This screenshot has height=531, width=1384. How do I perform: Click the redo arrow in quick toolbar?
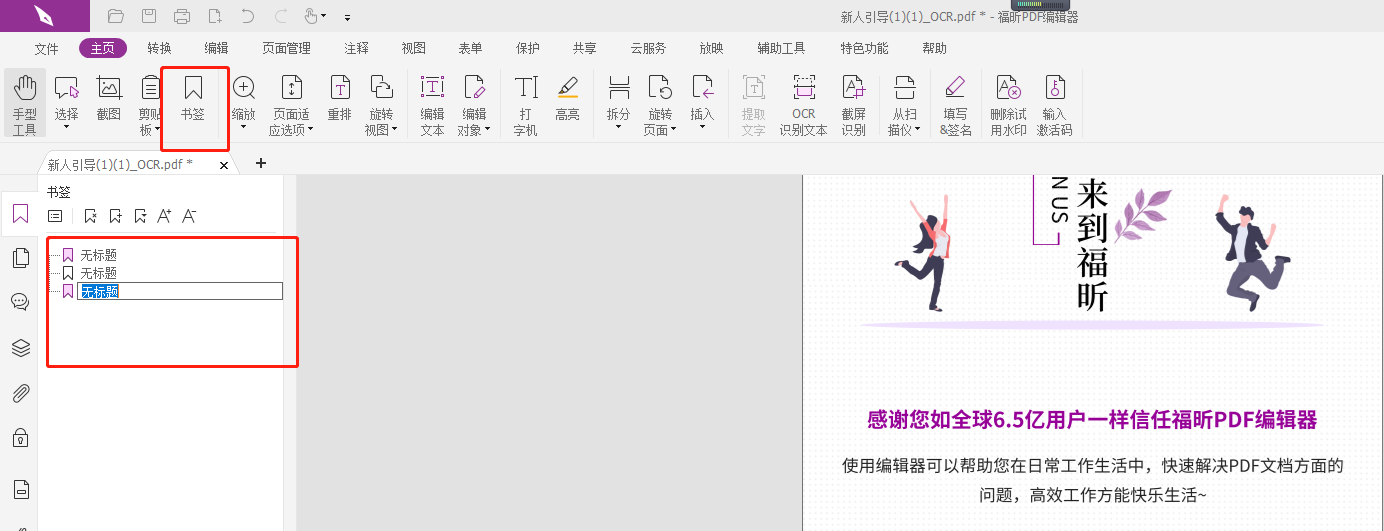click(x=280, y=16)
